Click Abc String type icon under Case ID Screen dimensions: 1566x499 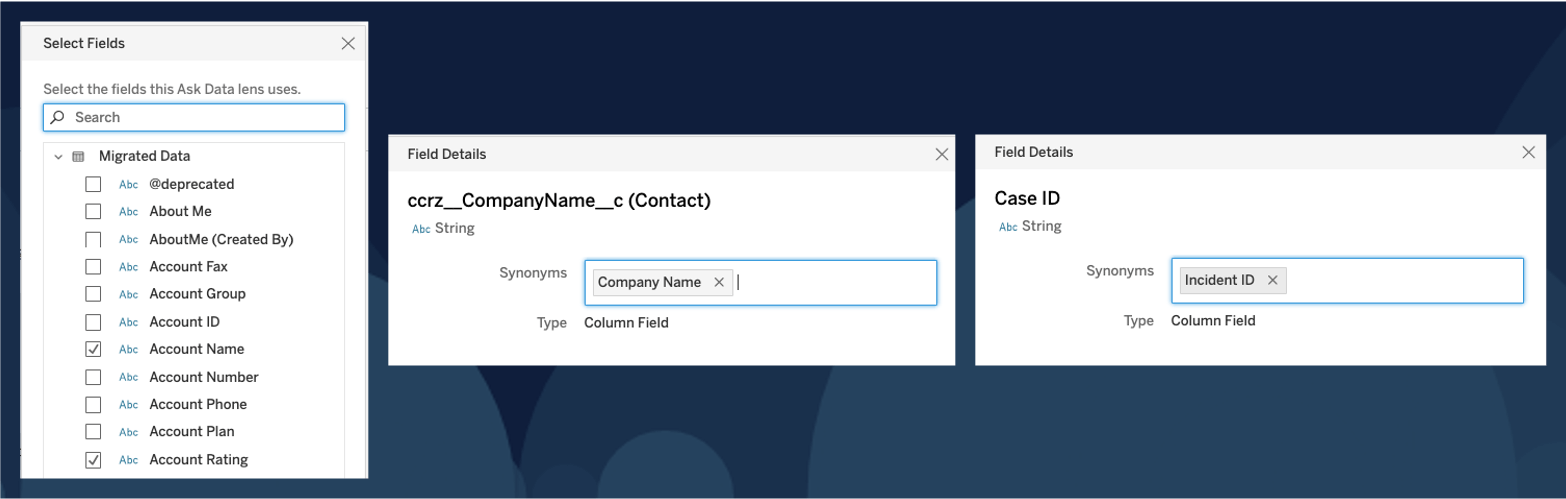coord(1008,227)
